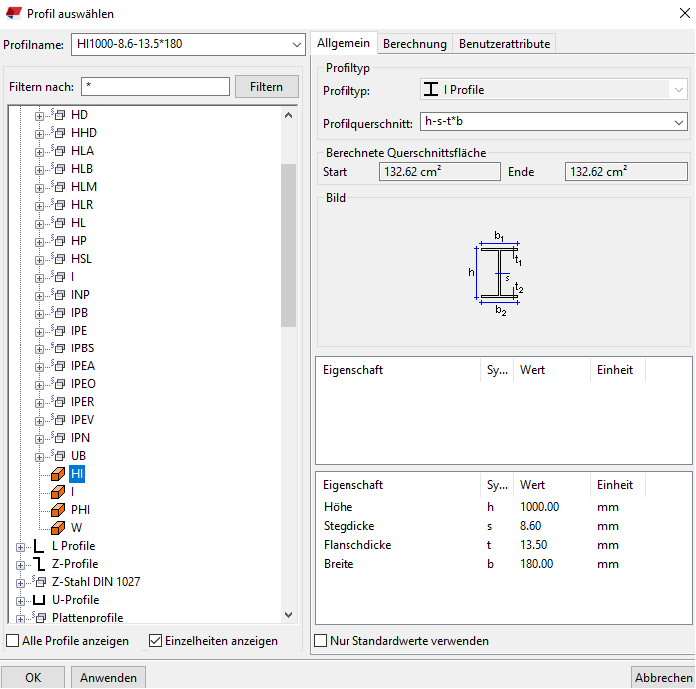The height and width of the screenshot is (689, 696).
Task: Click the UB profile catalog icon
Action: (58, 456)
